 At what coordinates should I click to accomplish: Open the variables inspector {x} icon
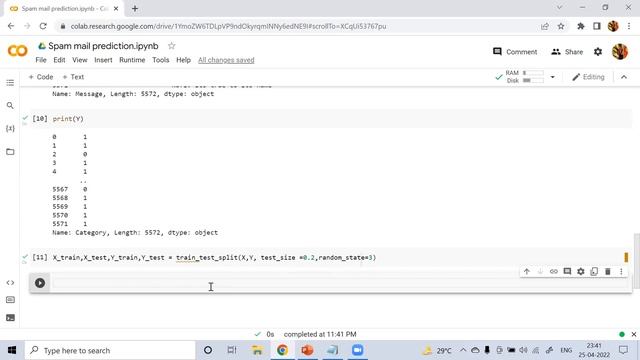pos(10,129)
